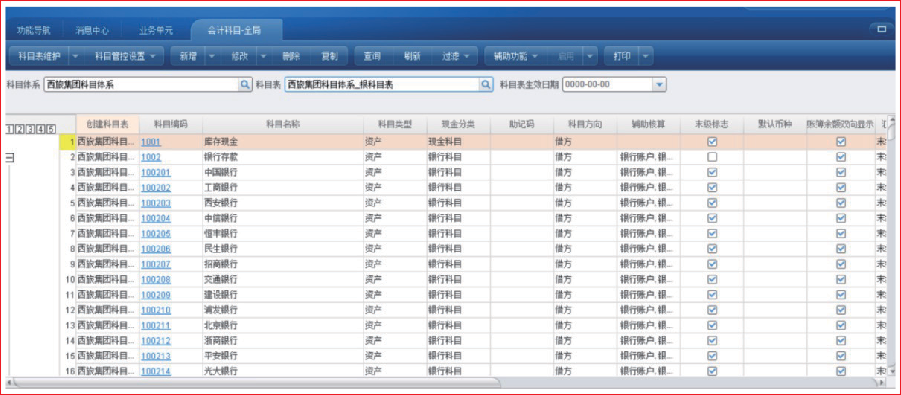This screenshot has height=395, width=901.
Task: Show tree level 1 with the 1 button
Action: [x=10, y=129]
